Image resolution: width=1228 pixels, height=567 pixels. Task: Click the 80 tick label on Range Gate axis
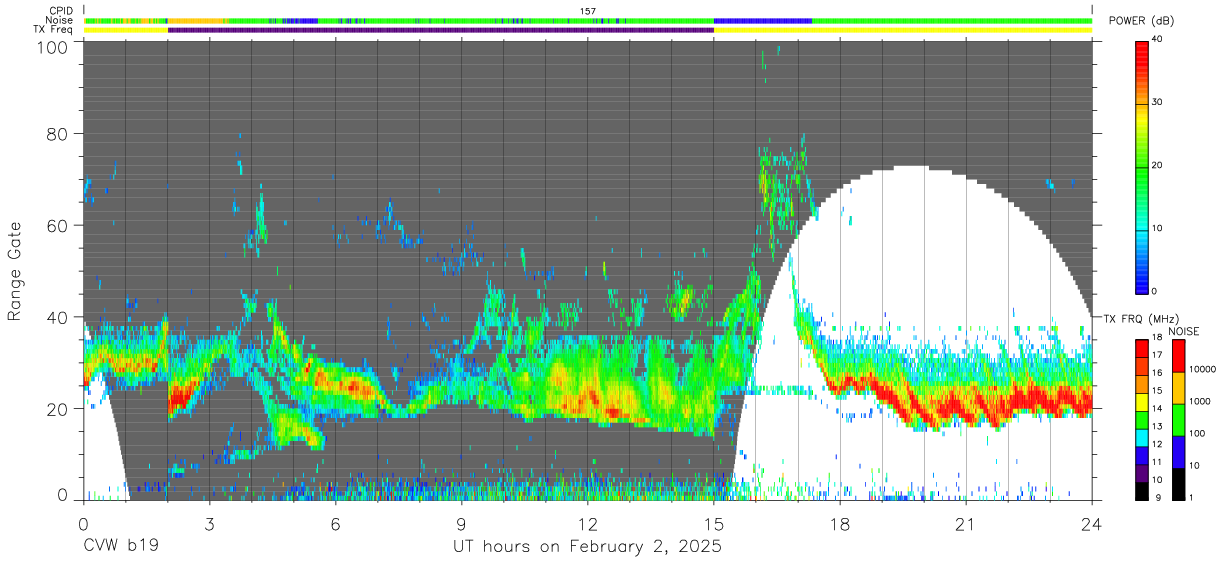coord(58,134)
